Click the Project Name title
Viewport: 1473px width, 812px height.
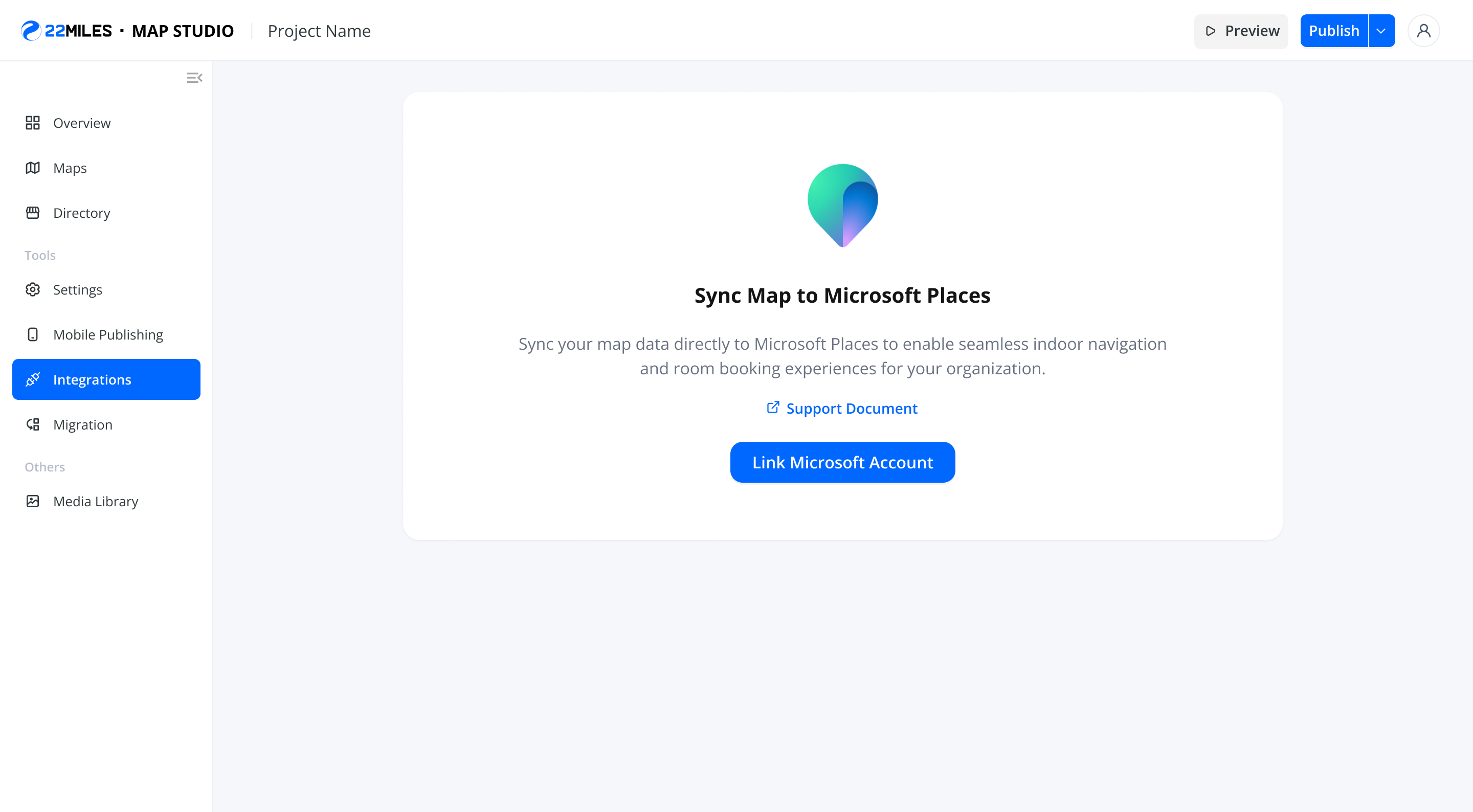pyautogui.click(x=319, y=31)
